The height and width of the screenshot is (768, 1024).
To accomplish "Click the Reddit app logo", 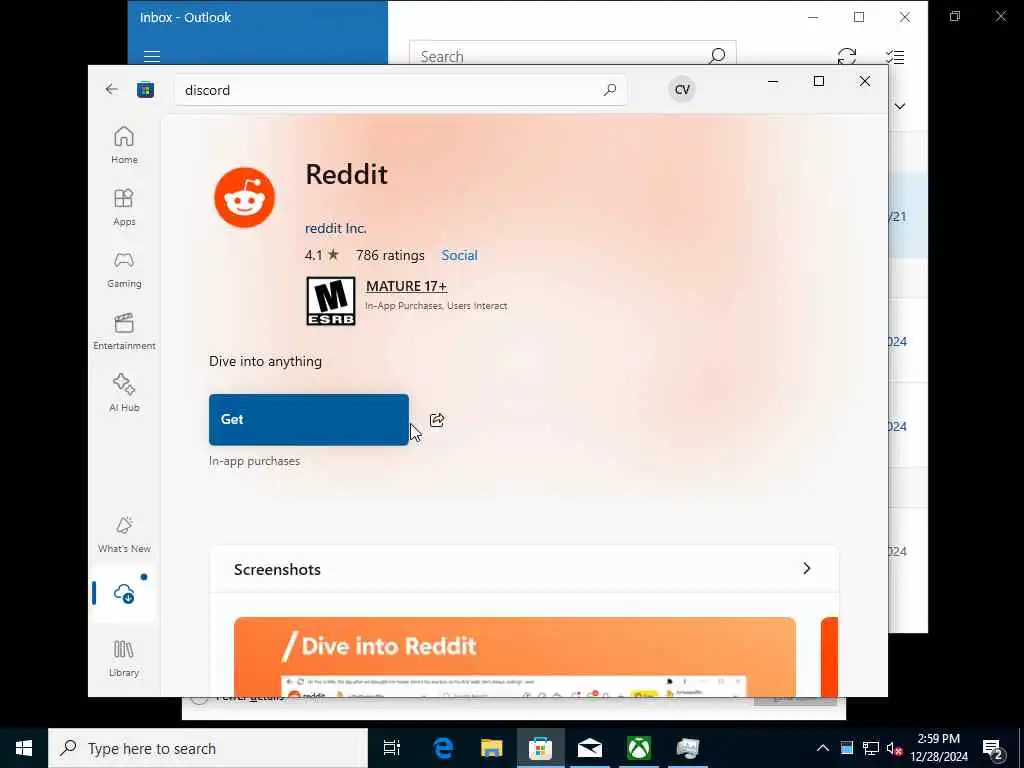I will 244,197.
